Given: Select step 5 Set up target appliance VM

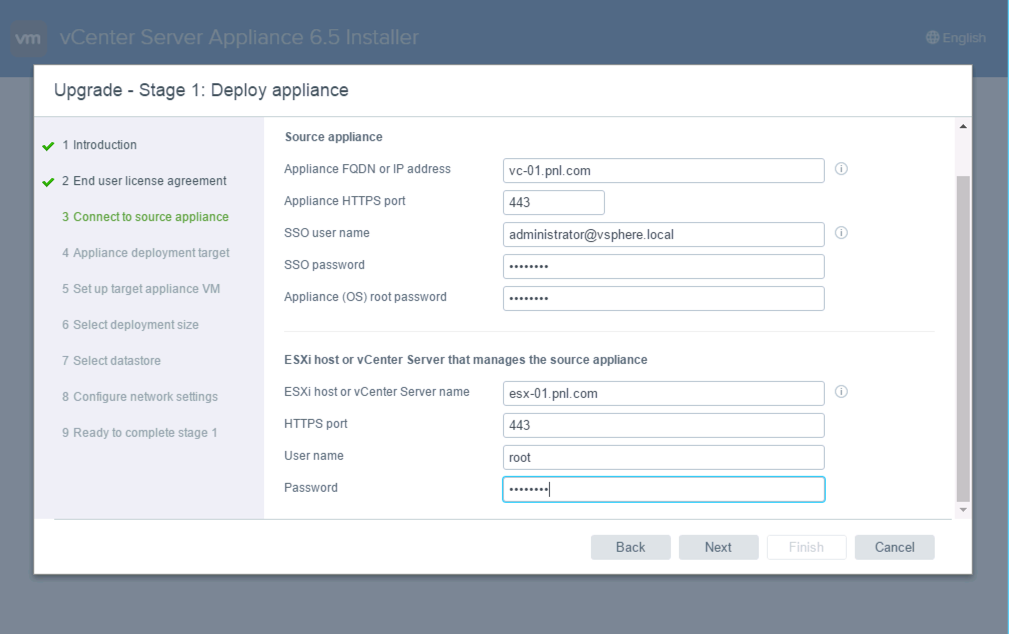Looking at the screenshot, I should (141, 289).
